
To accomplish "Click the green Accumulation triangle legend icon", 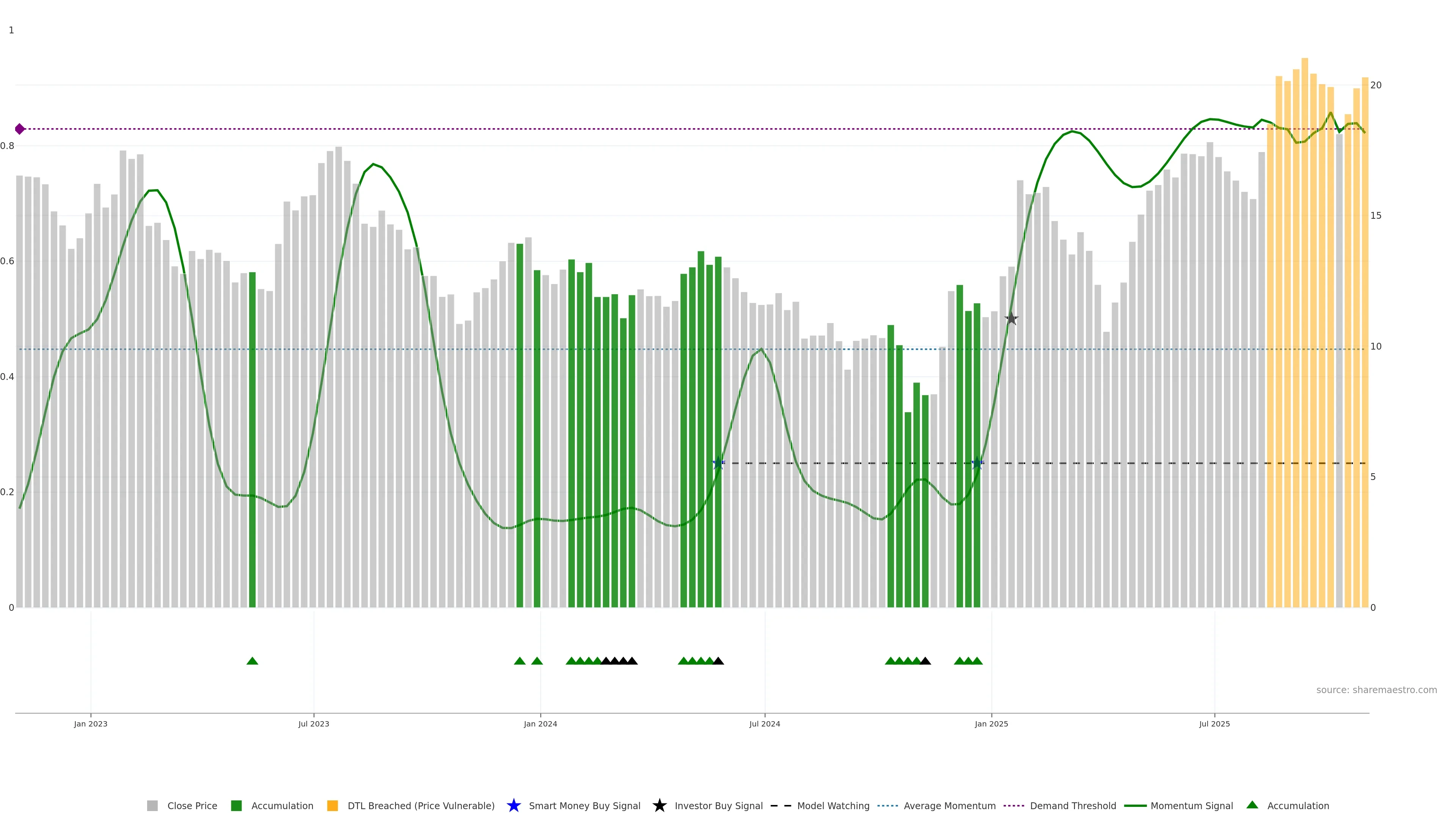I will tap(1252, 805).
